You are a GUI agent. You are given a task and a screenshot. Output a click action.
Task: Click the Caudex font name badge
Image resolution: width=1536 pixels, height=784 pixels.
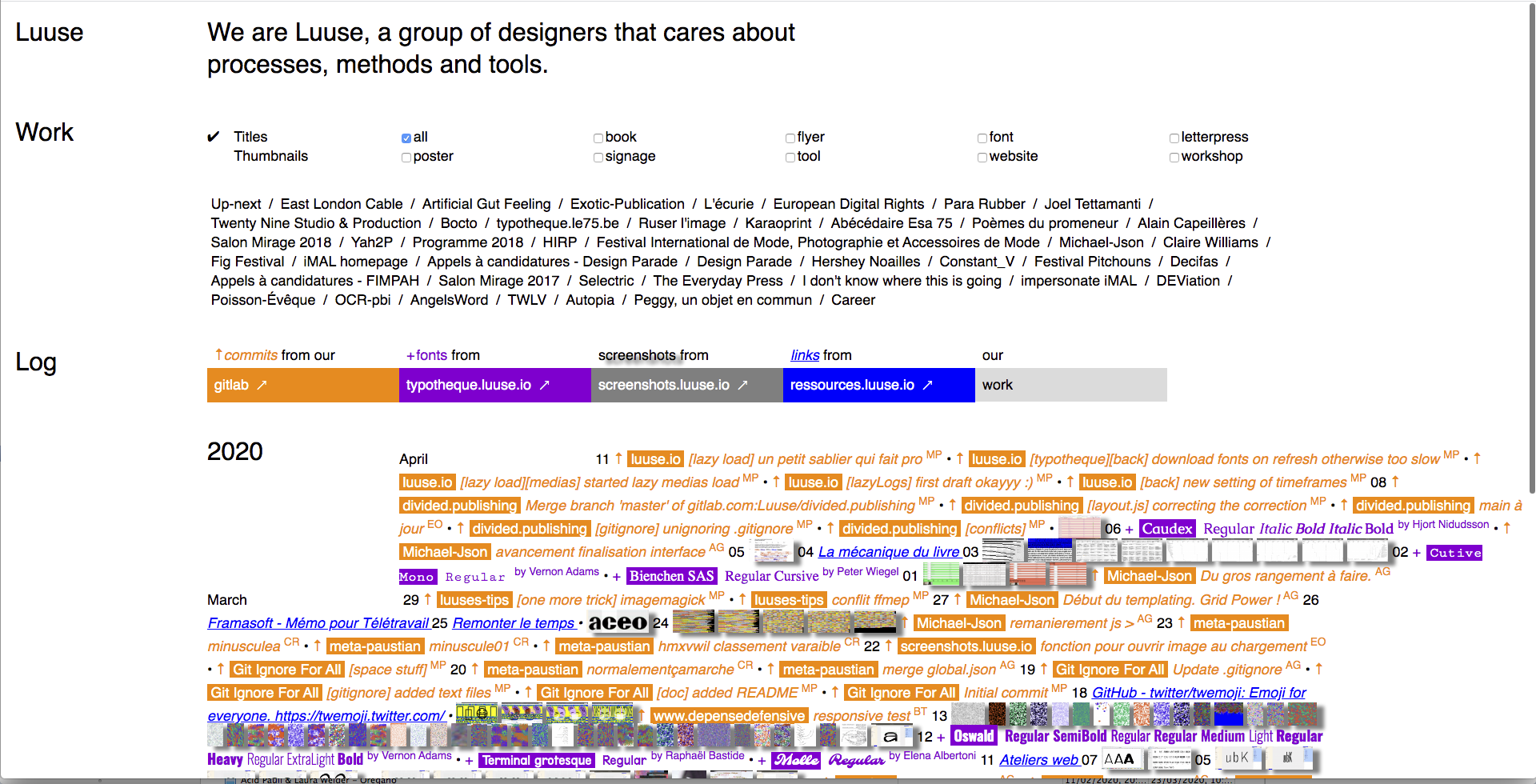1167,529
